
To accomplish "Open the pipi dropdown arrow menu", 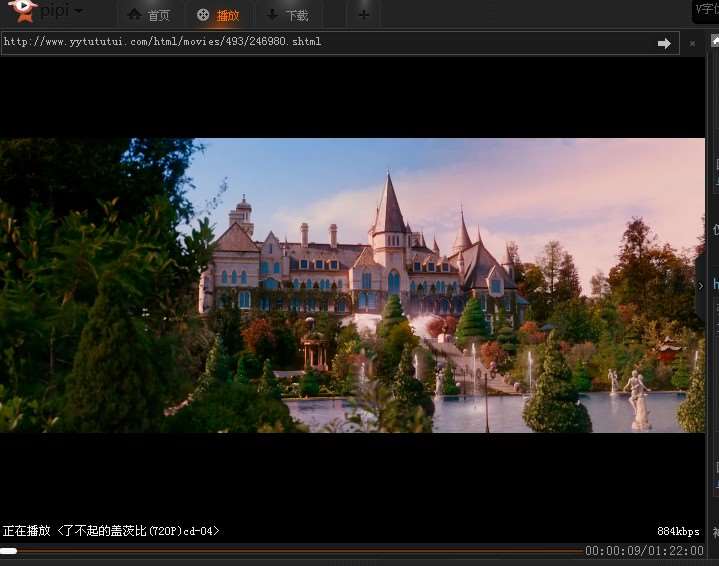I will point(78,11).
